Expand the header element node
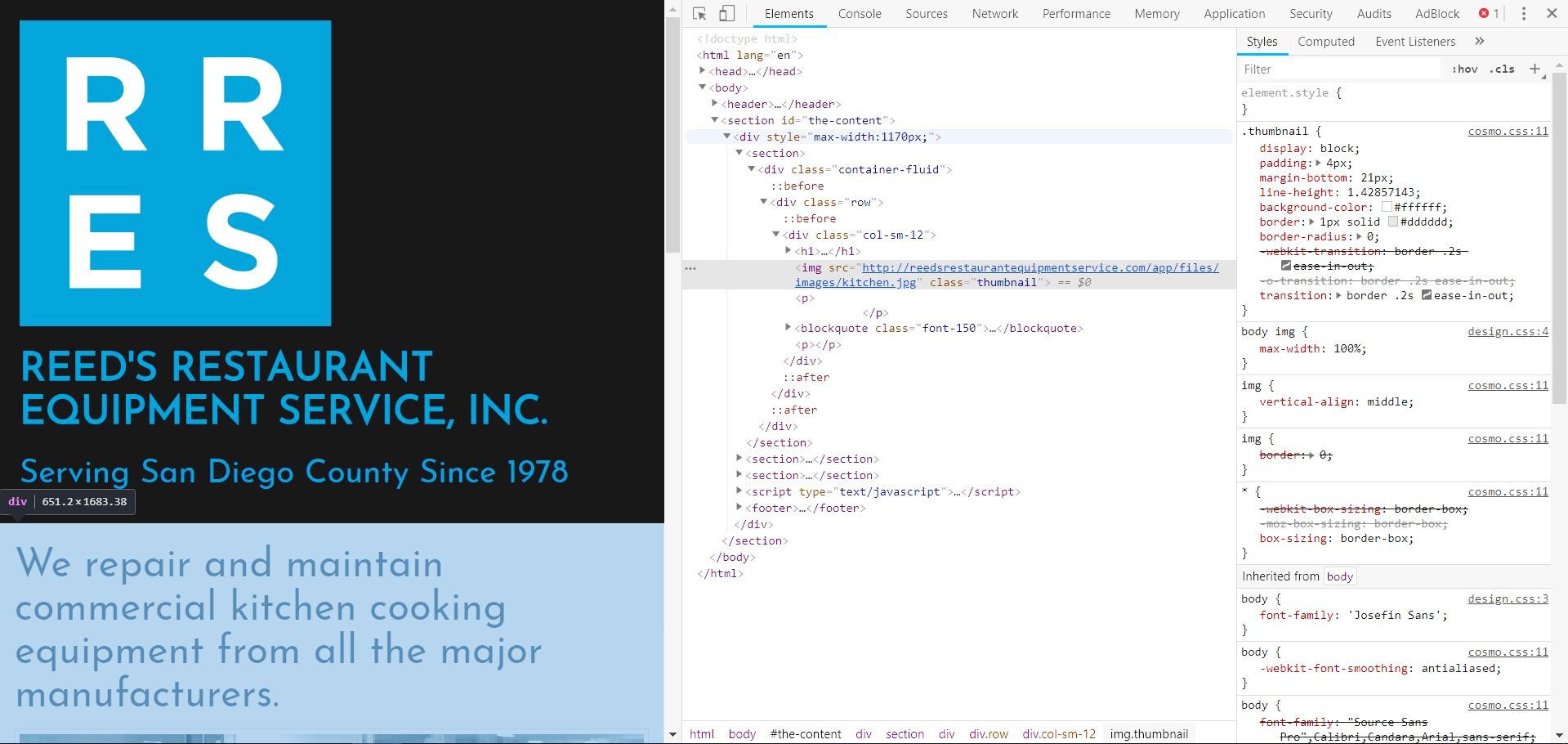 point(715,104)
